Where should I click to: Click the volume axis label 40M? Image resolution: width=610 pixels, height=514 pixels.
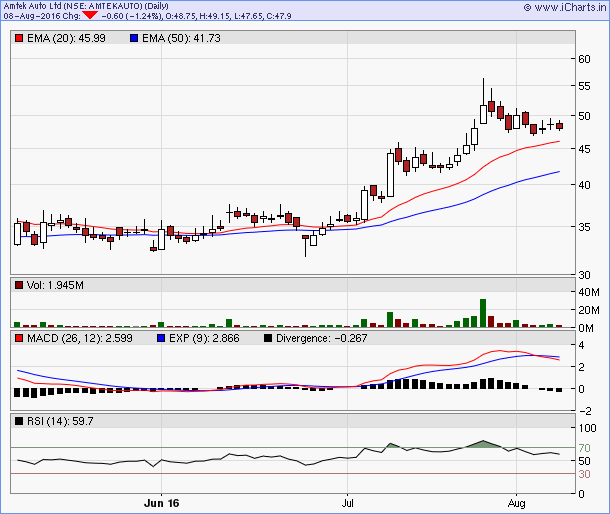pyautogui.click(x=589, y=292)
